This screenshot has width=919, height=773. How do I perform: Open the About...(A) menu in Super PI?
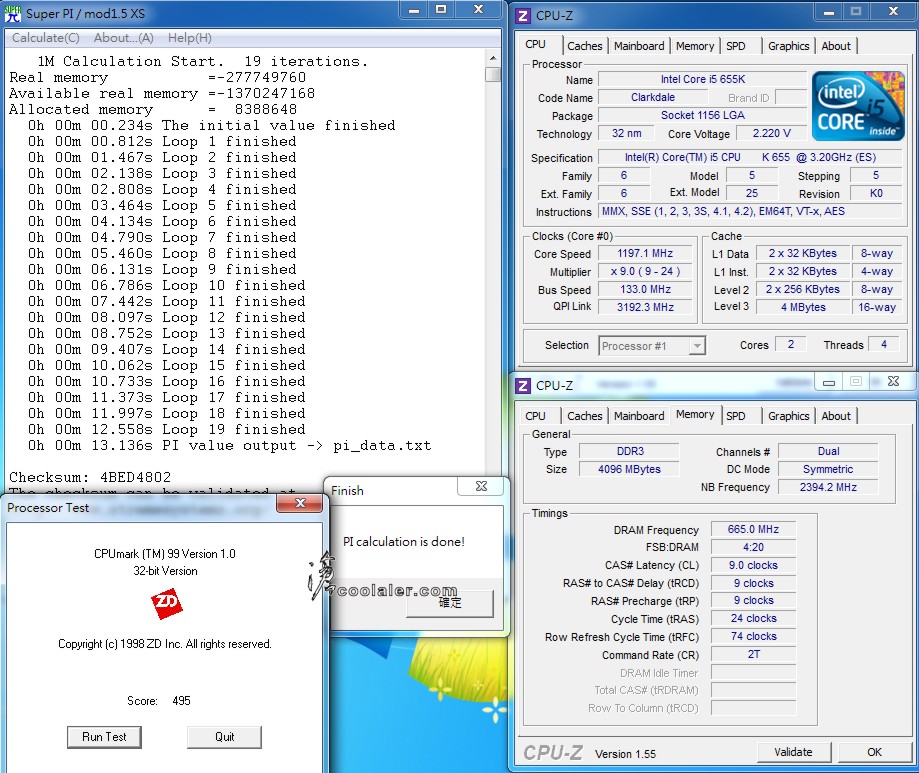click(124, 38)
